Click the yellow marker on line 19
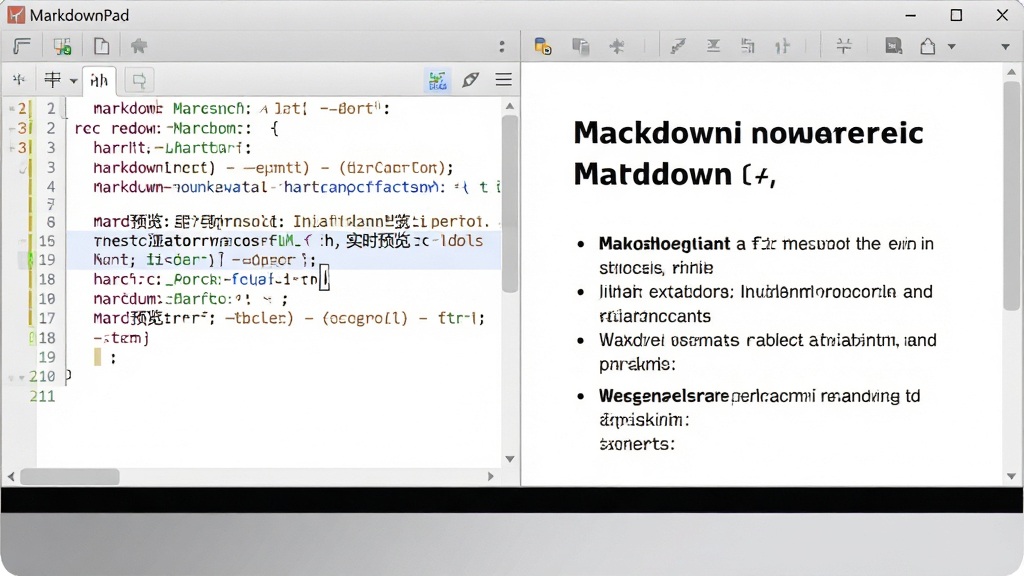1024x576 pixels. 97,357
